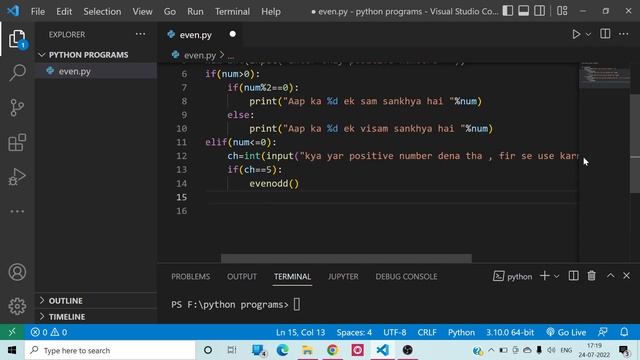Open Customize Layout icon
Image resolution: width=640 pixels, height=360 pixels.
click(562, 11)
